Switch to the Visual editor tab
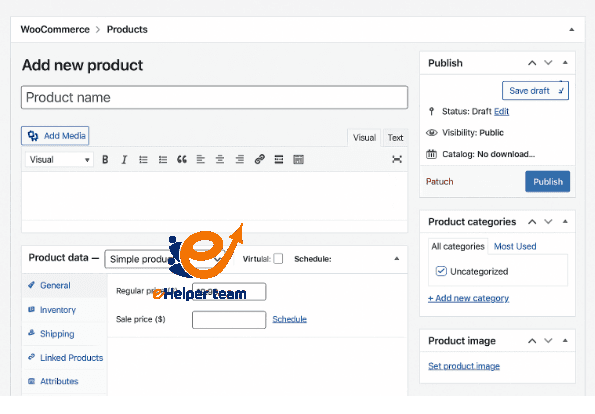The image size is (595, 414). click(x=364, y=138)
